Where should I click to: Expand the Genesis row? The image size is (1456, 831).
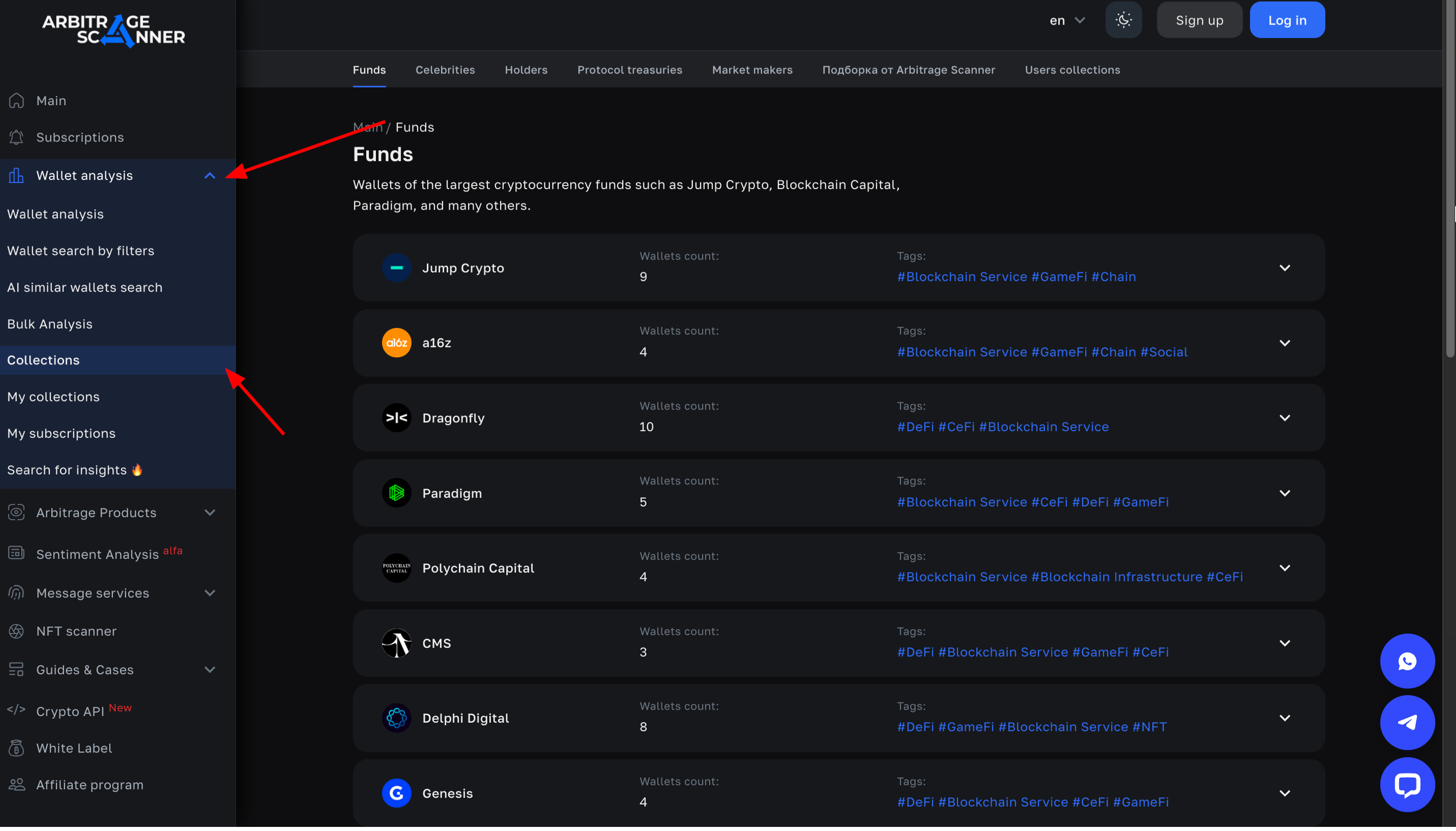pos(1284,794)
